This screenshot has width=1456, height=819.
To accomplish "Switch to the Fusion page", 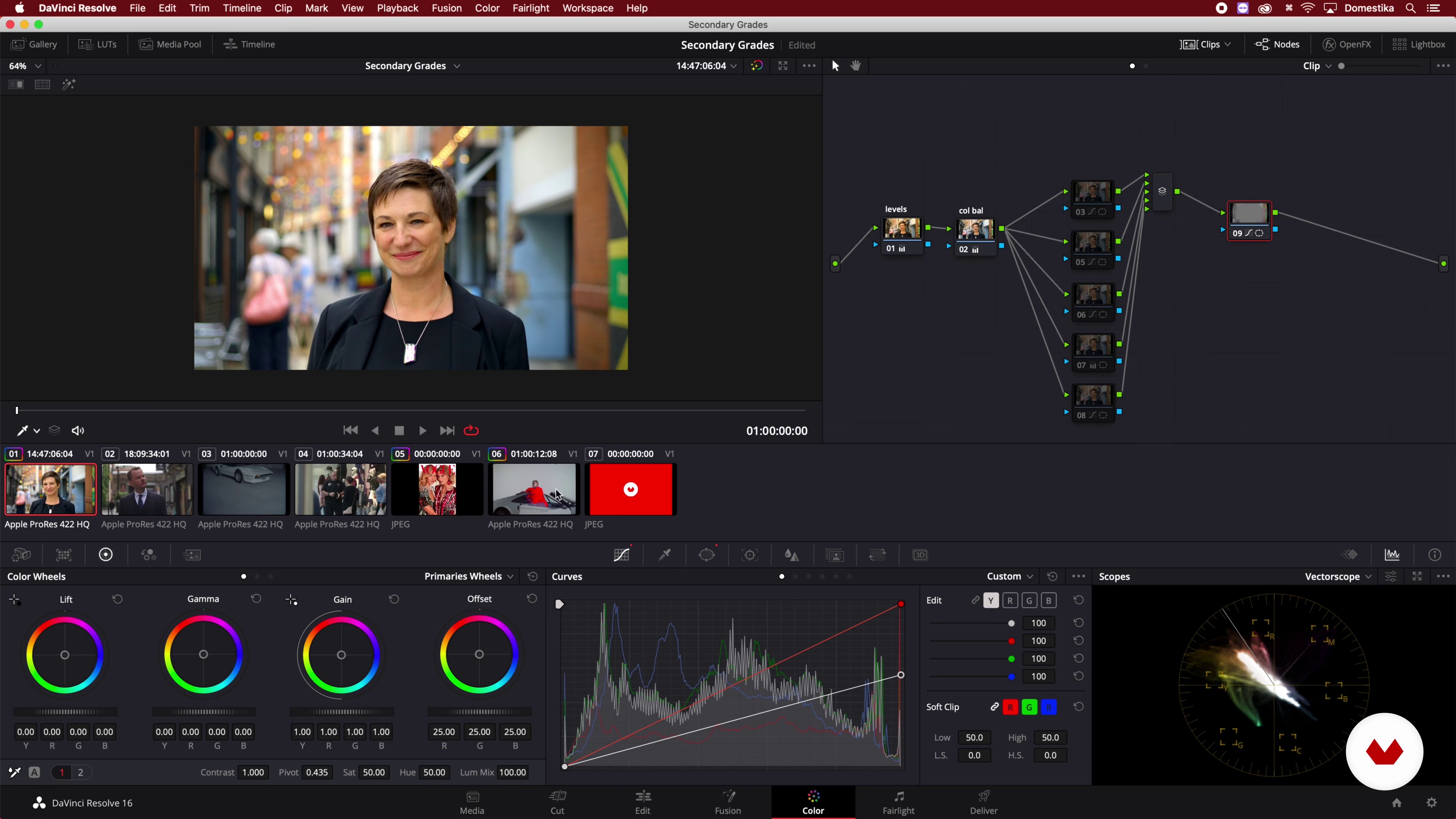I will pos(728,803).
